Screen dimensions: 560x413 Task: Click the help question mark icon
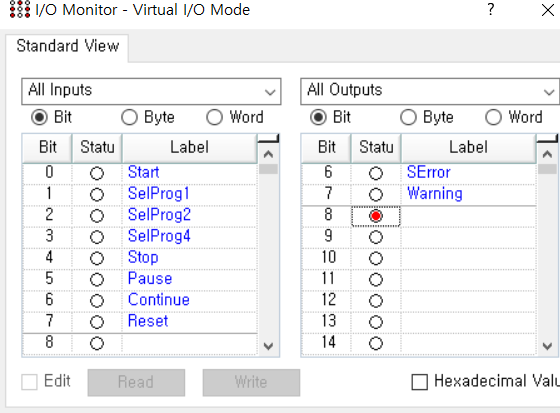click(491, 9)
